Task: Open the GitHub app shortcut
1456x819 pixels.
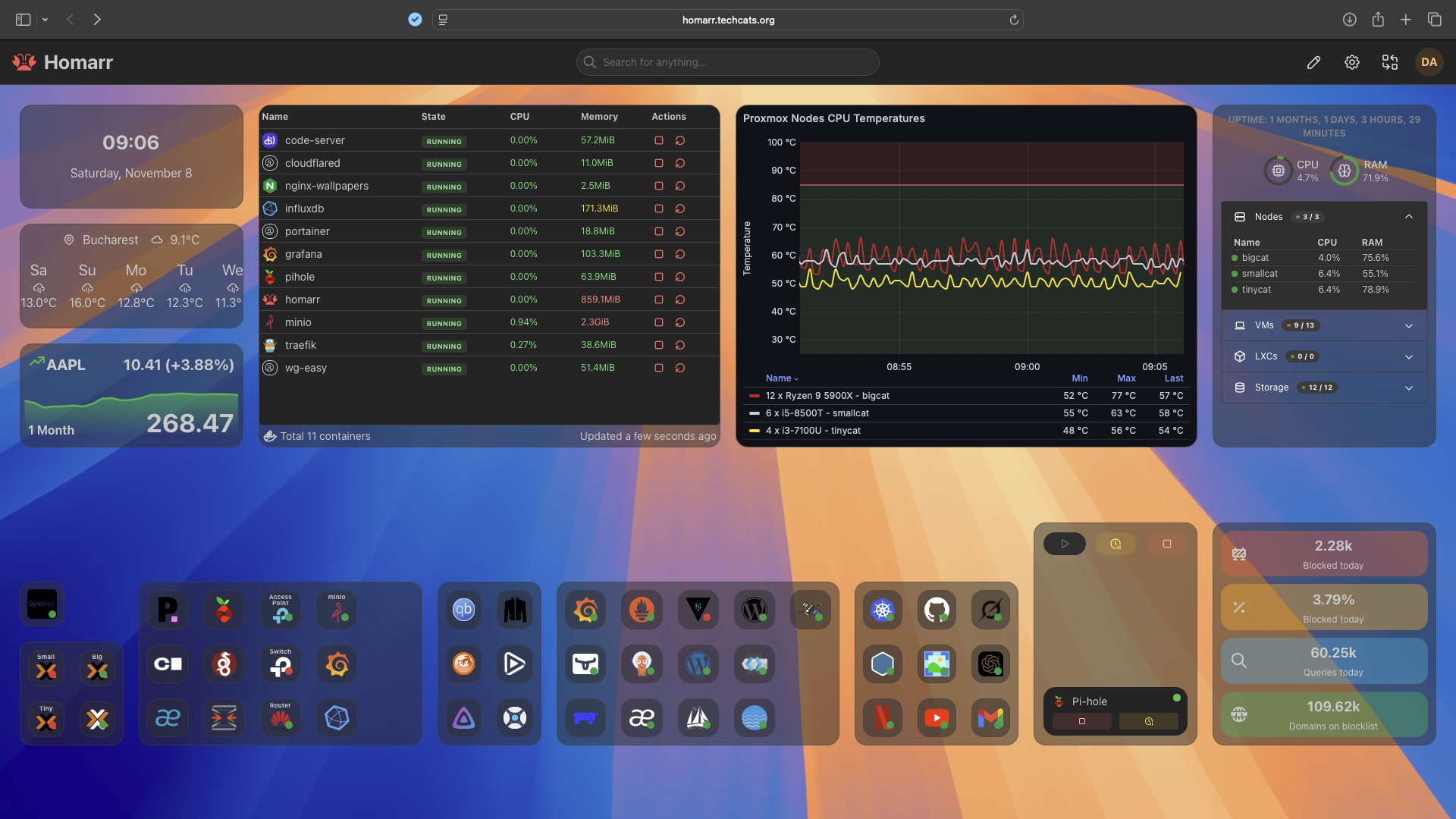Action: click(937, 609)
